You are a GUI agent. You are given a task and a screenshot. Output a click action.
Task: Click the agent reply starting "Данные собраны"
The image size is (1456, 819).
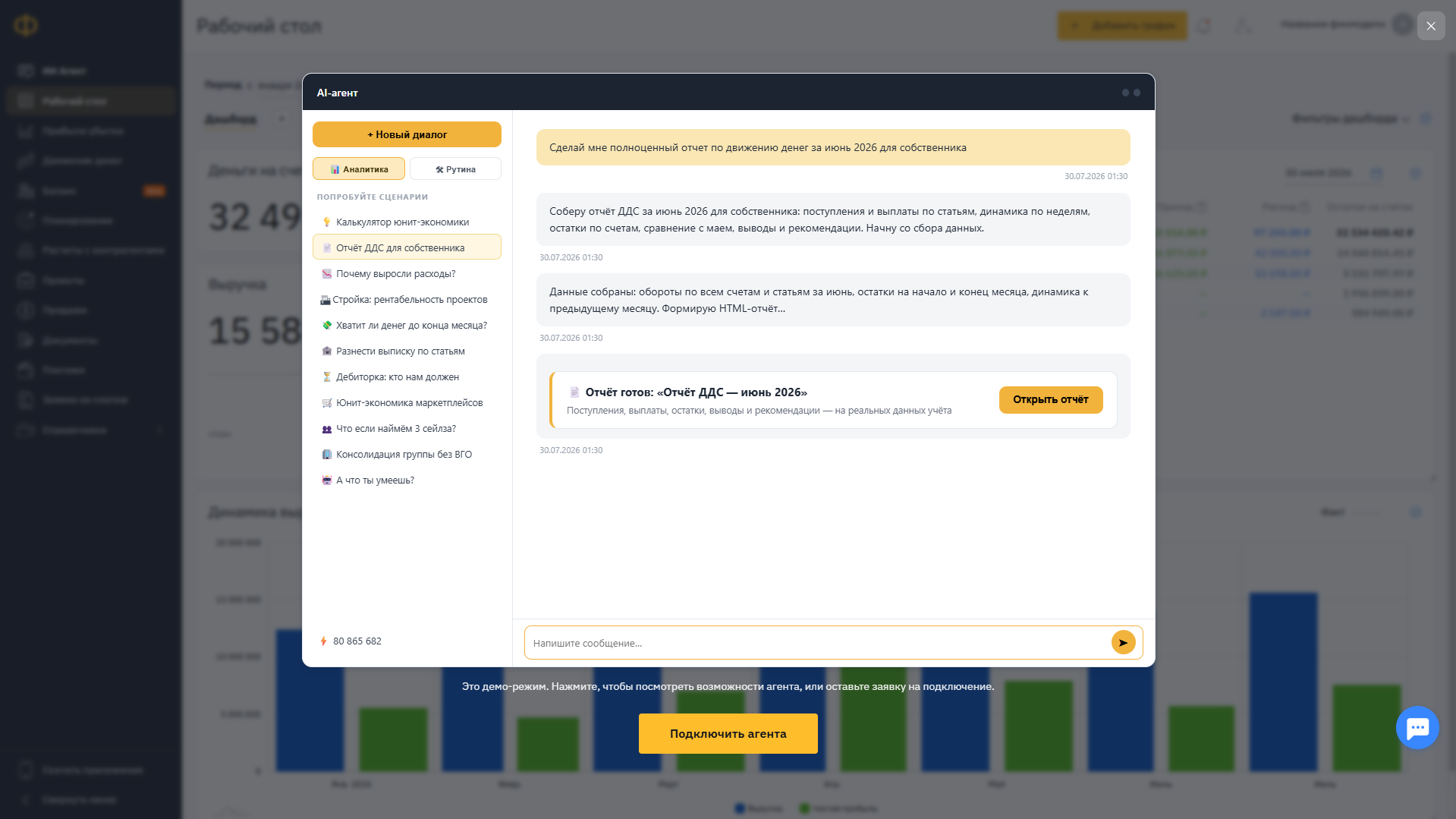[833, 300]
